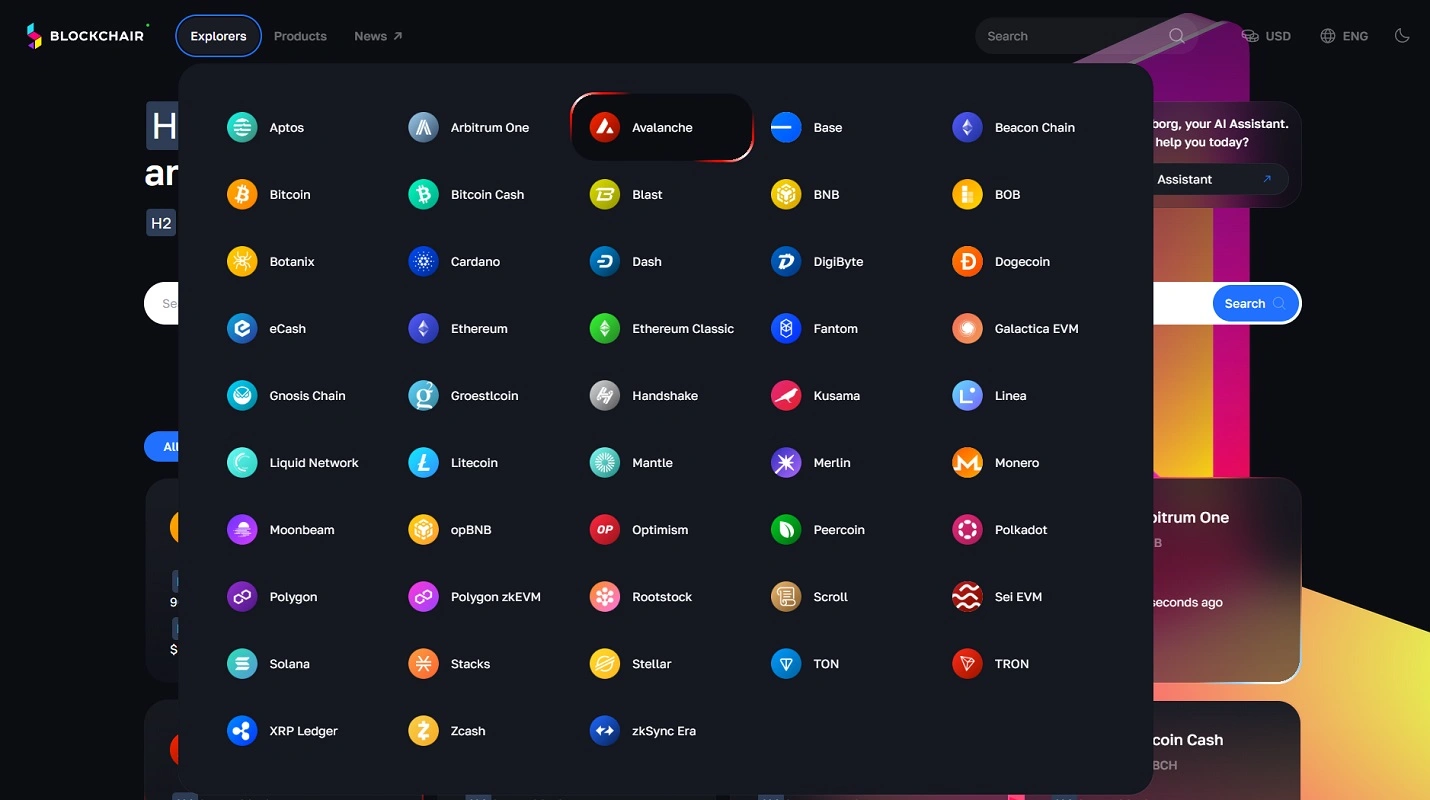
Task: Open the ENG language selector
Action: (x=1344, y=36)
